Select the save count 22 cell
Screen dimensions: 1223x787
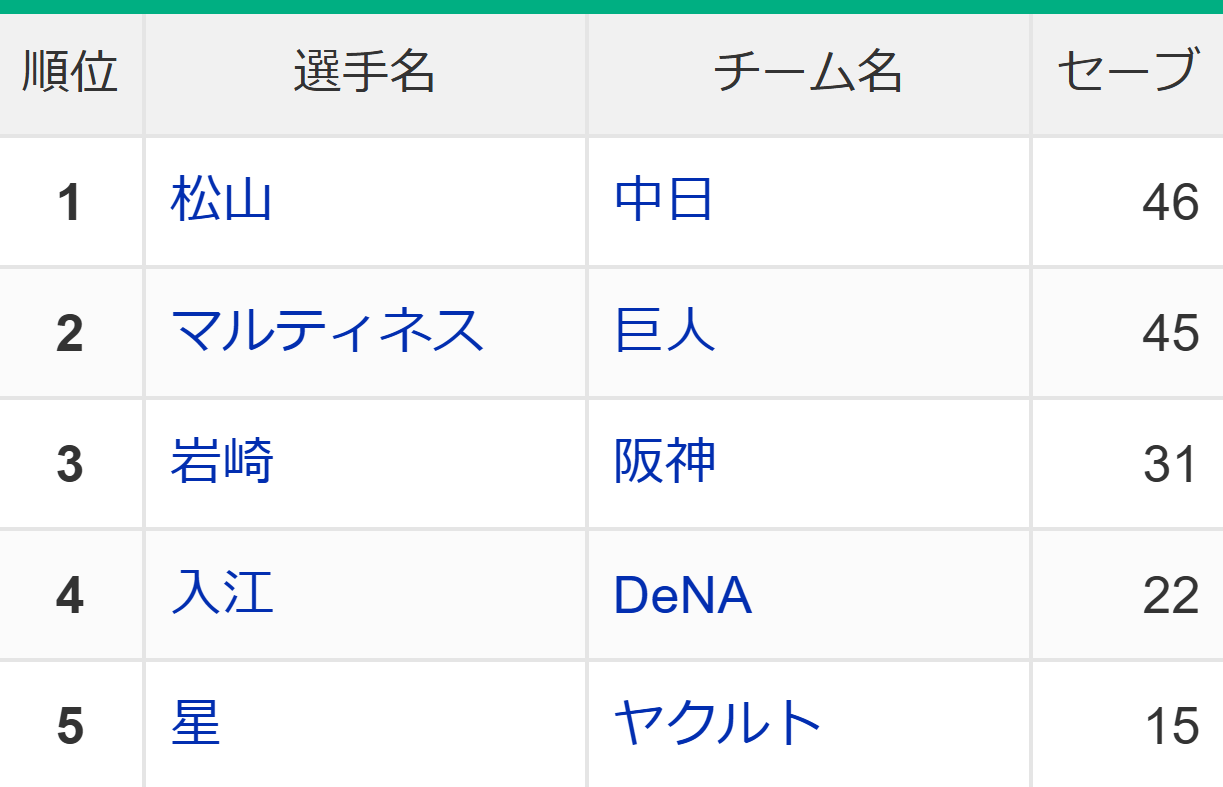tap(1128, 595)
